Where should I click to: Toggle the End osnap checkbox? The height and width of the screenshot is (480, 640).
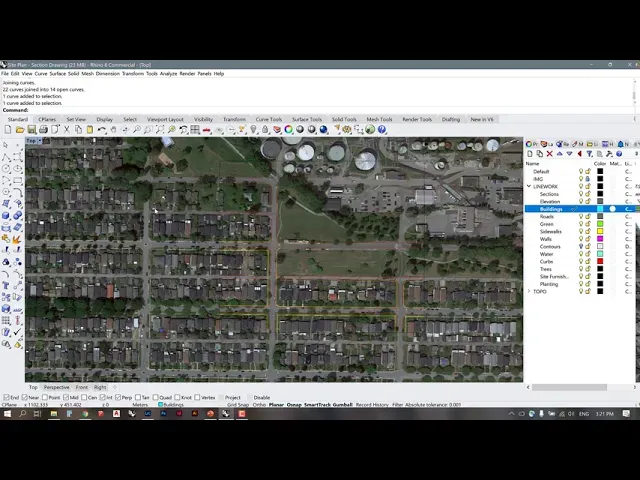5,397
